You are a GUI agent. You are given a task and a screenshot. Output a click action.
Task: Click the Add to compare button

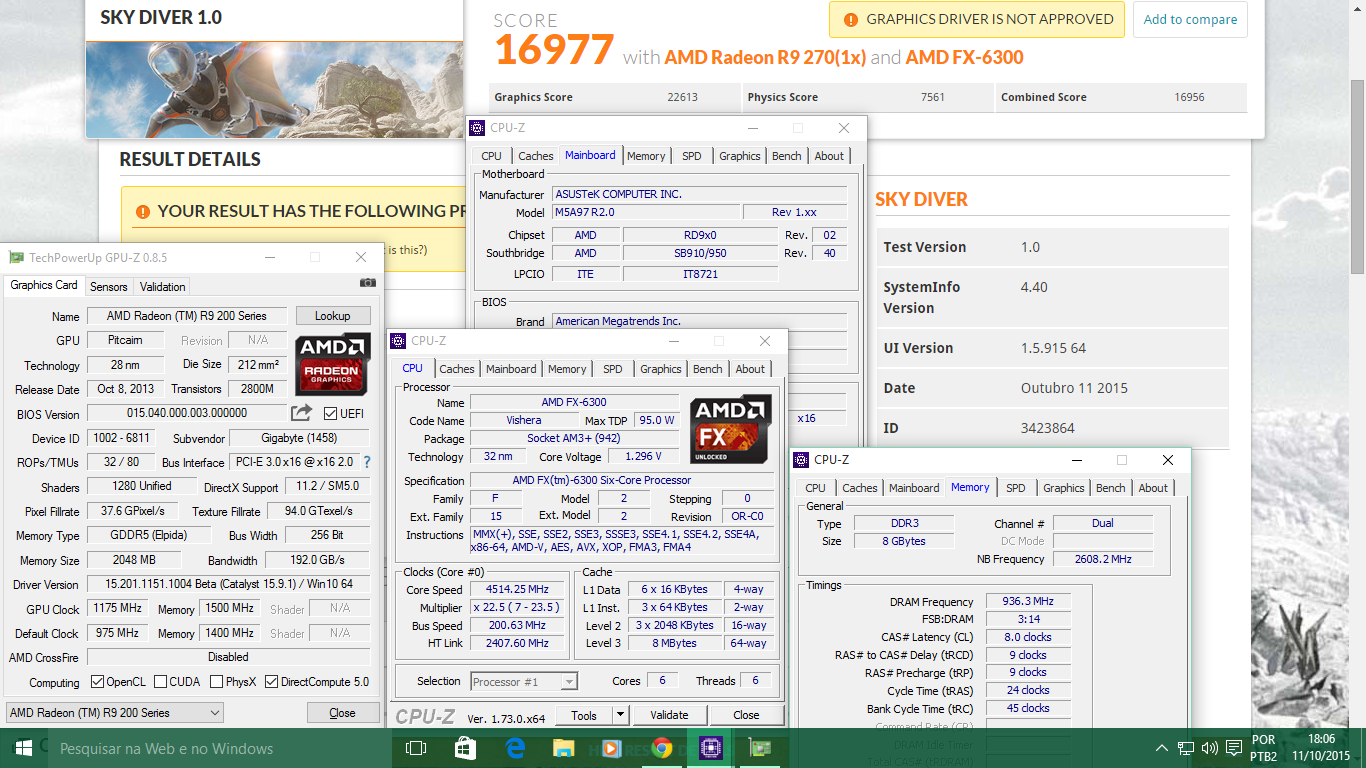pos(1190,19)
